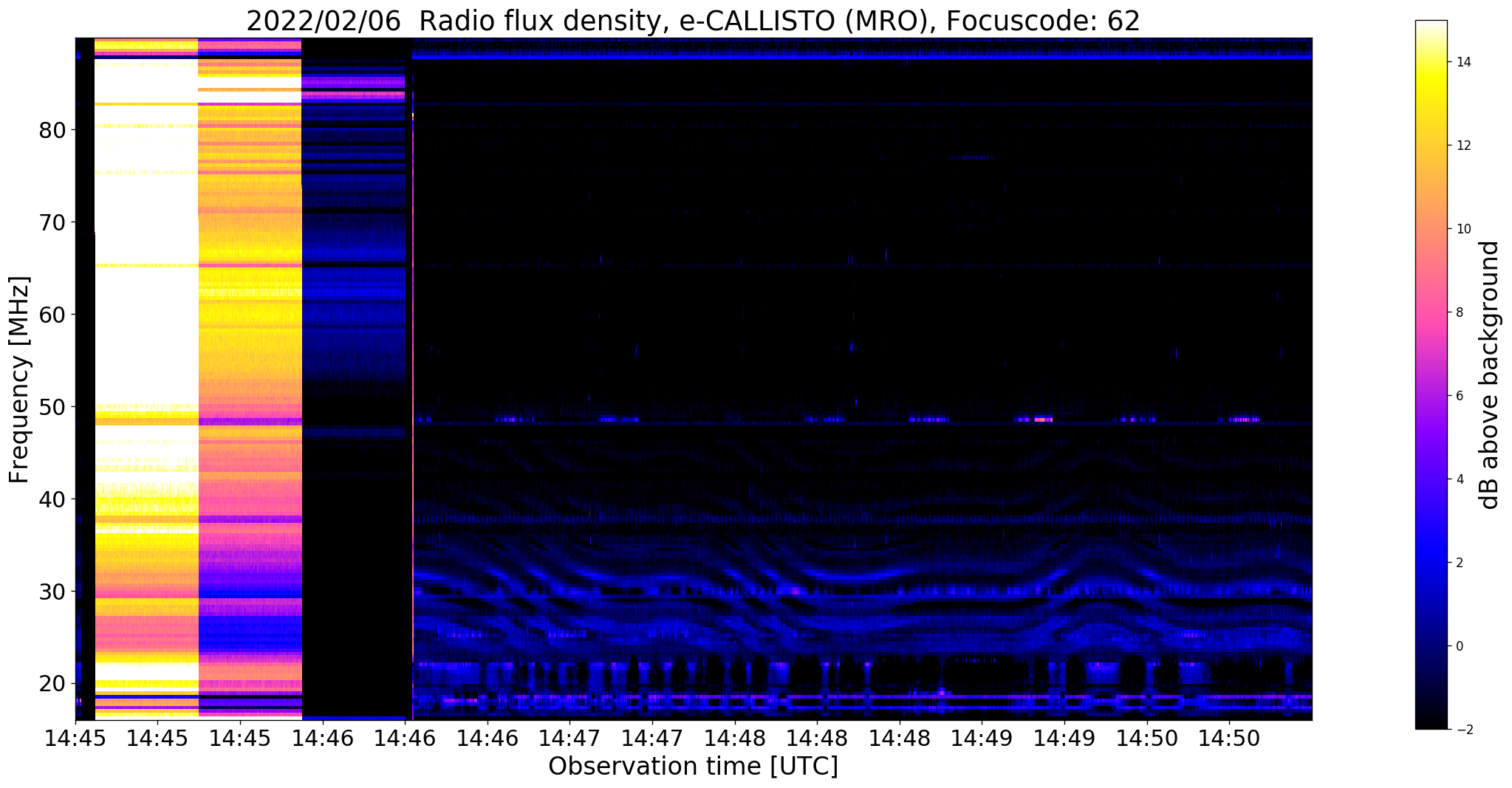Select frequency axis tick label 70
The image size is (1512, 788).
52,222
